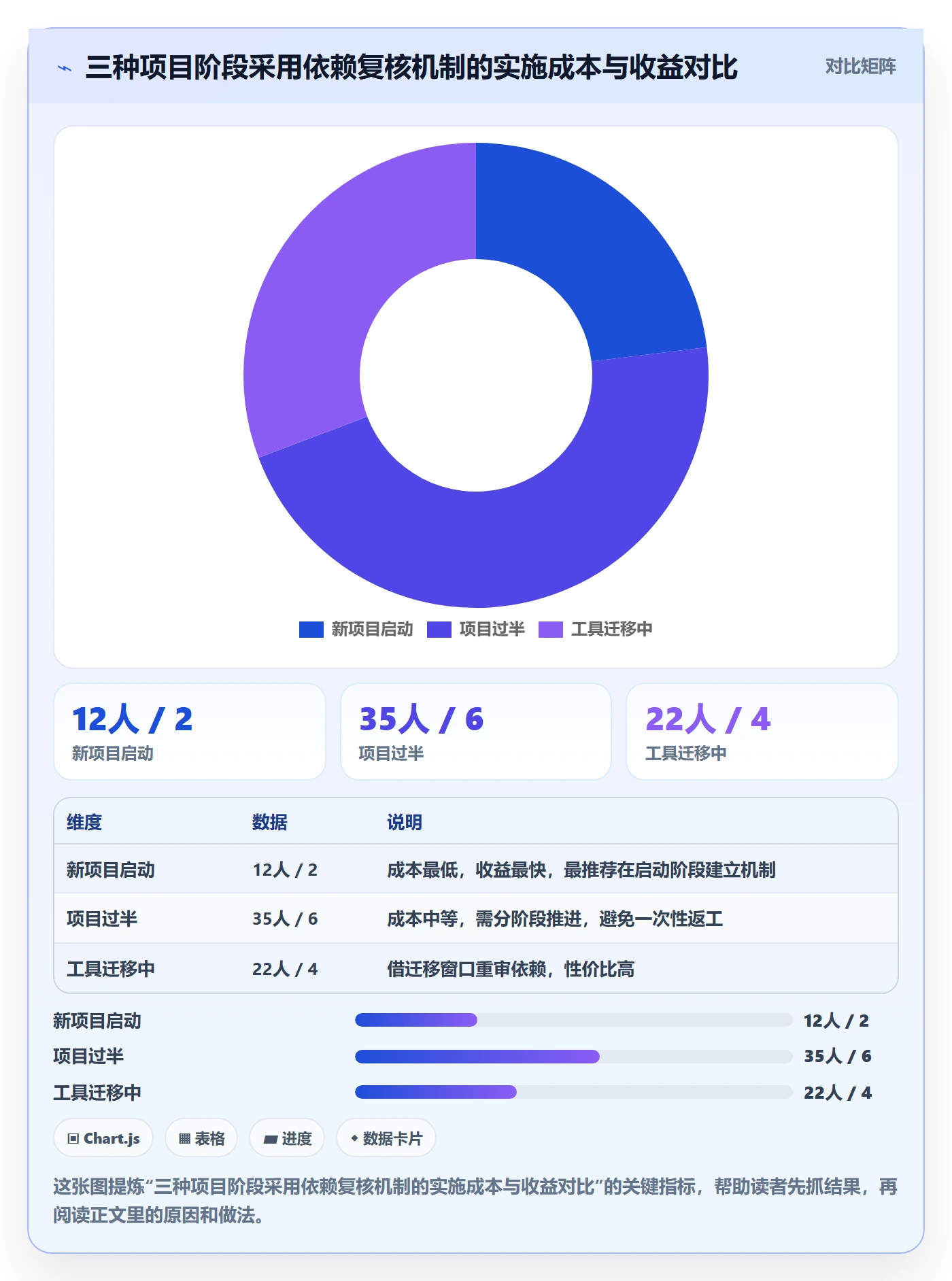The height and width of the screenshot is (1281, 952).
Task: Click the 维度 column header
Action: [84, 822]
